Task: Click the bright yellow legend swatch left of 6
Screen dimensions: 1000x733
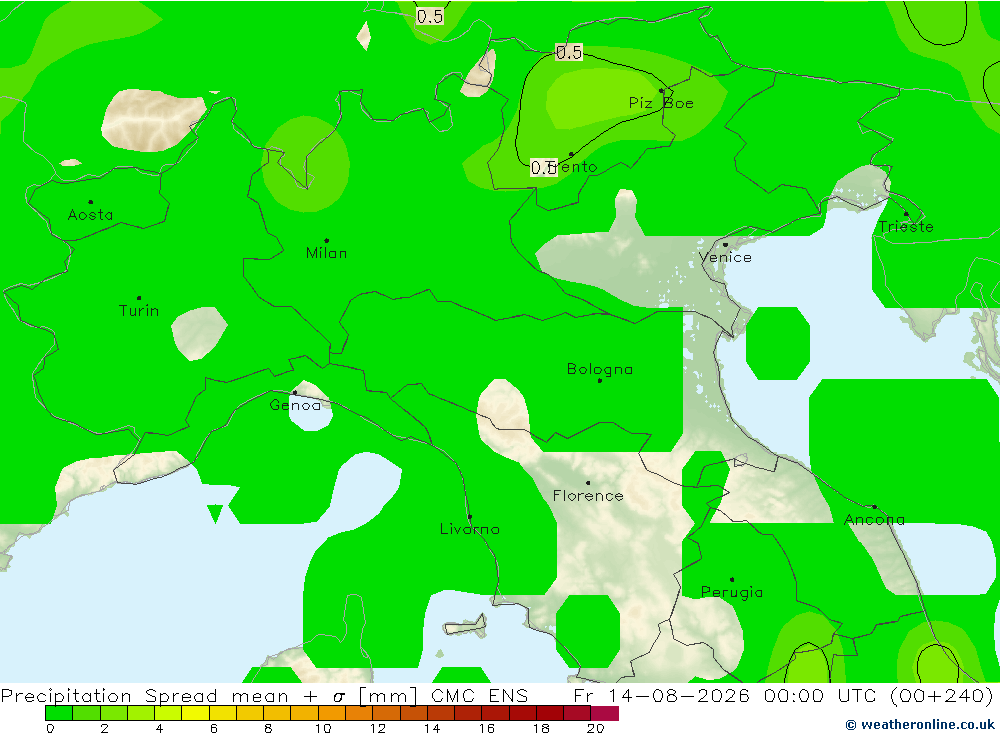Action: click(x=196, y=713)
